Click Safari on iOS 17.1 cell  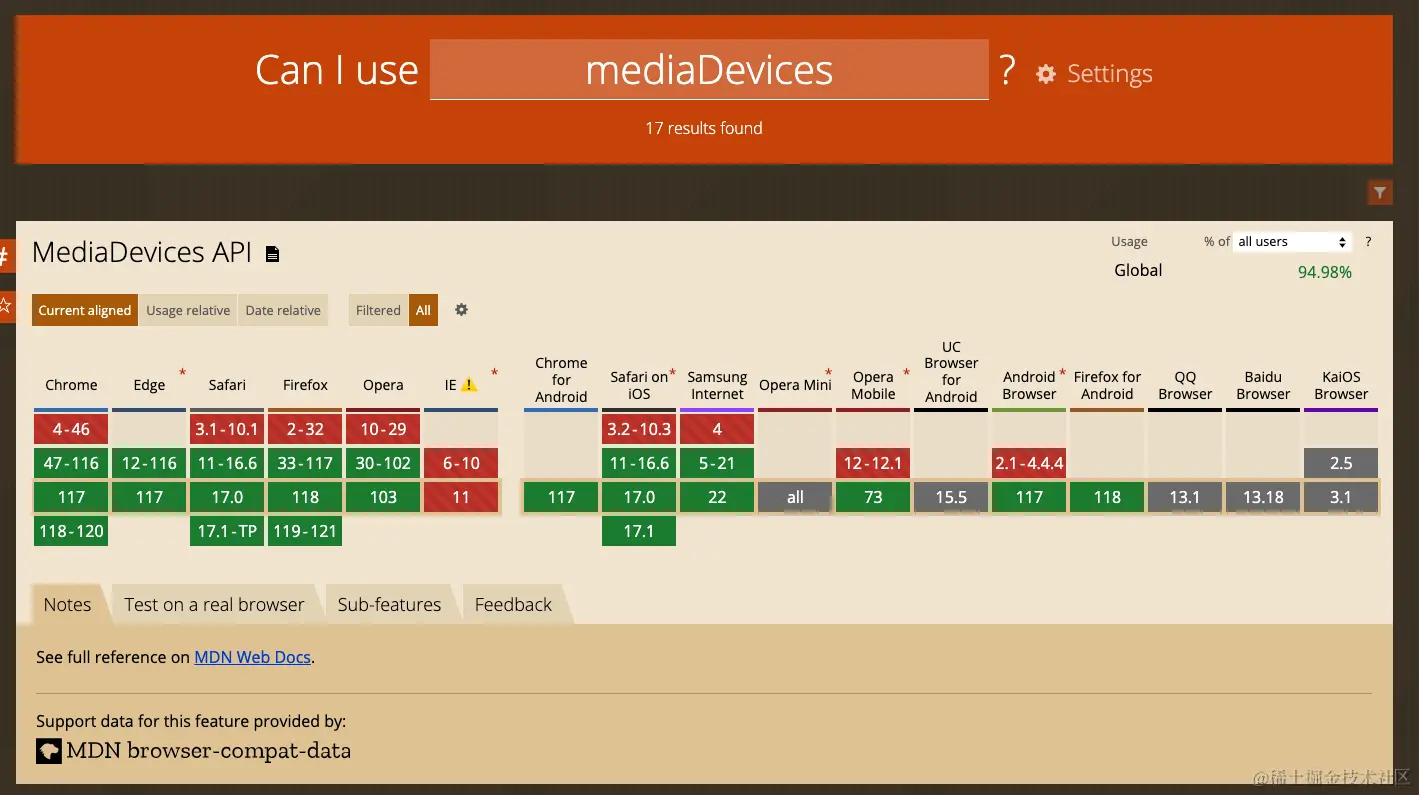[639, 531]
